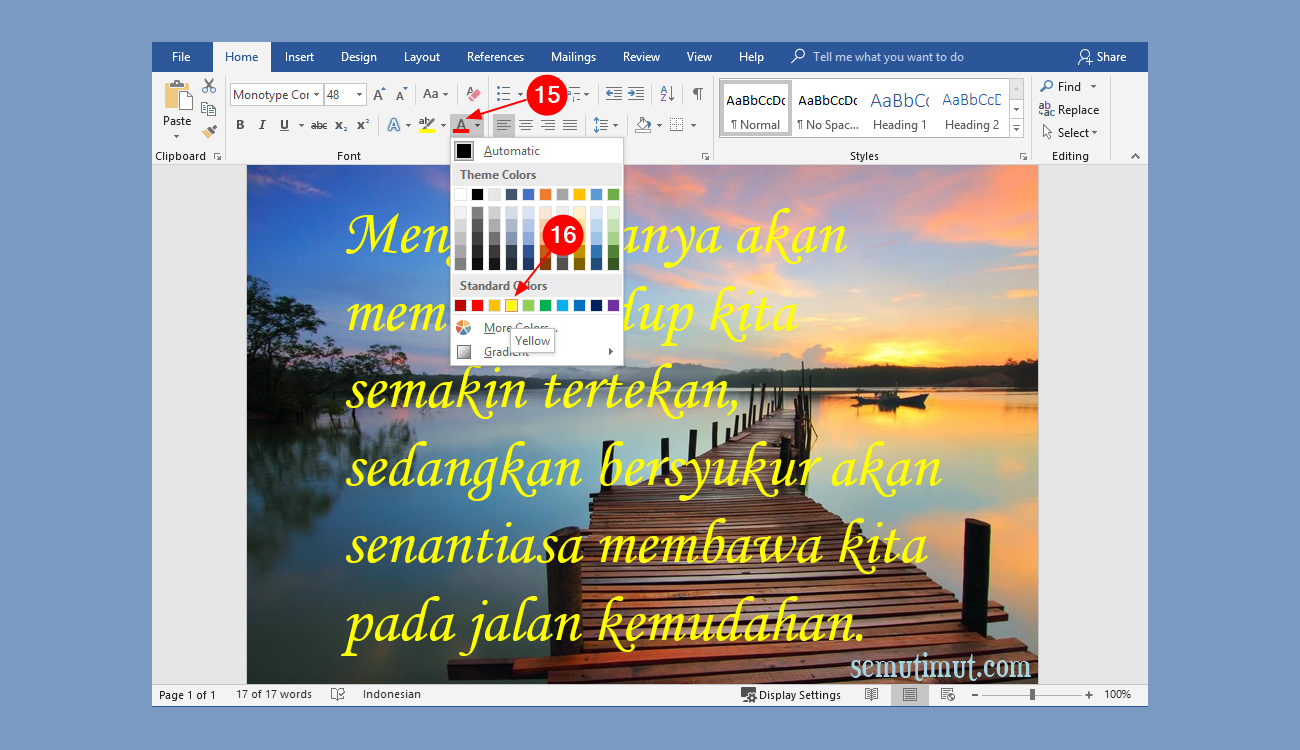Viewport: 1300px width, 750px height.
Task: Toggle Justify alignment
Action: tap(570, 125)
